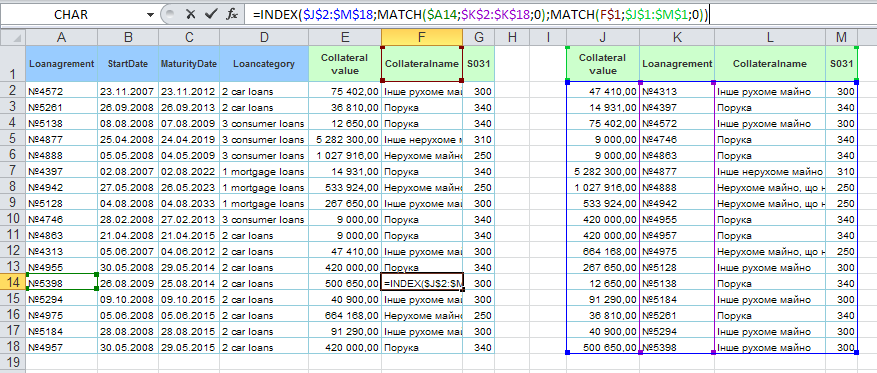
Task: Select column G header
Action: click(x=479, y=37)
